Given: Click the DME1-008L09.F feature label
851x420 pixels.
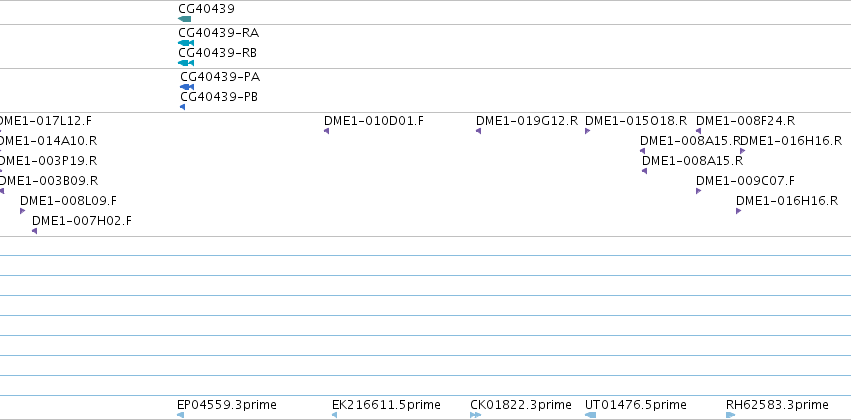Looking at the screenshot, I should [x=68, y=201].
